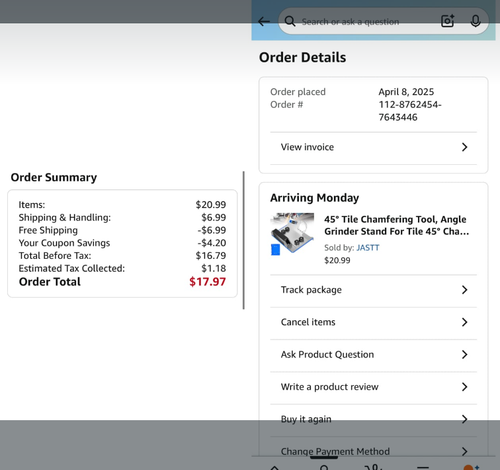Select the Items $20.99 amount
Viewport: 500px width, 470px height.
(x=211, y=205)
